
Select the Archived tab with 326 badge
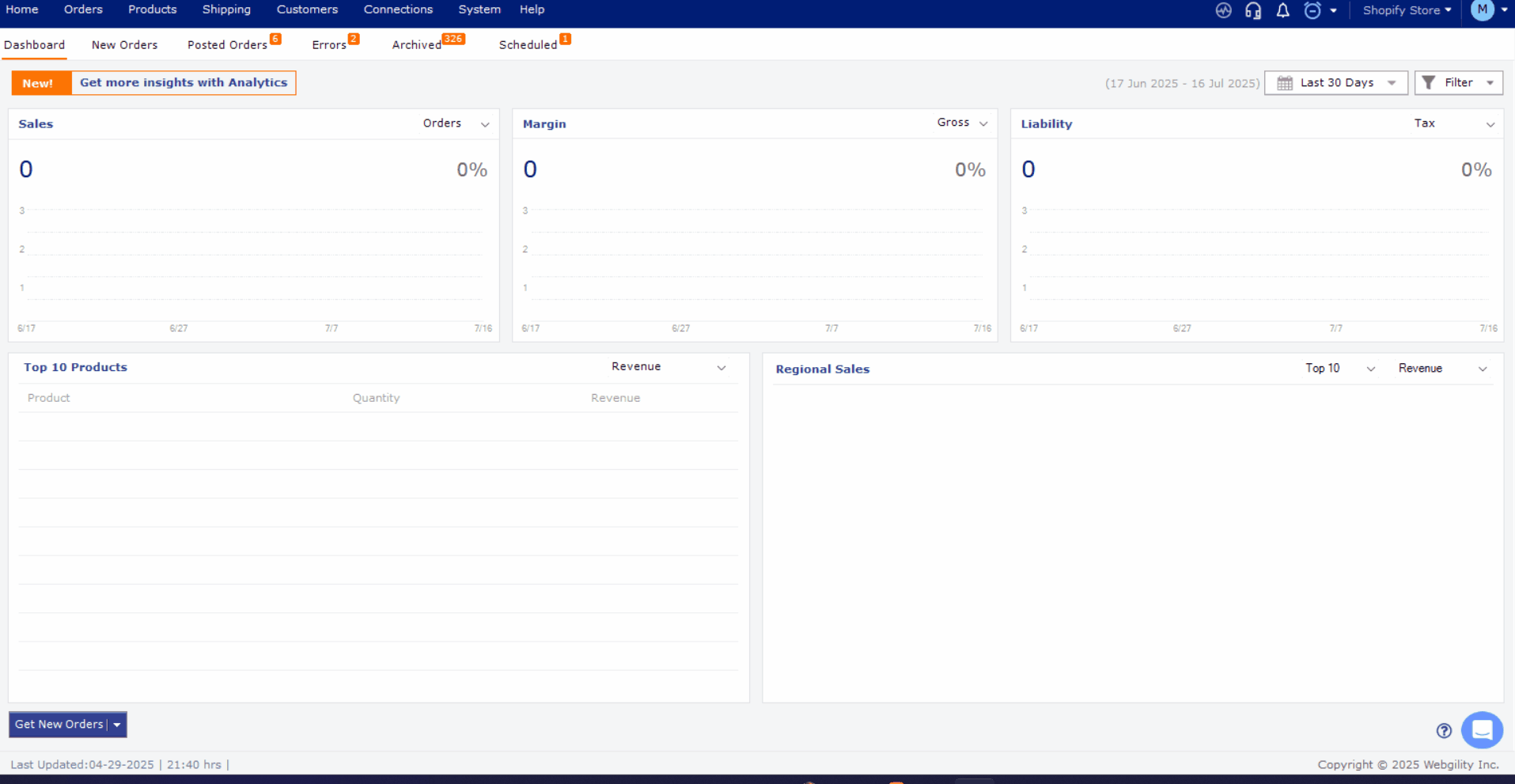coord(416,44)
